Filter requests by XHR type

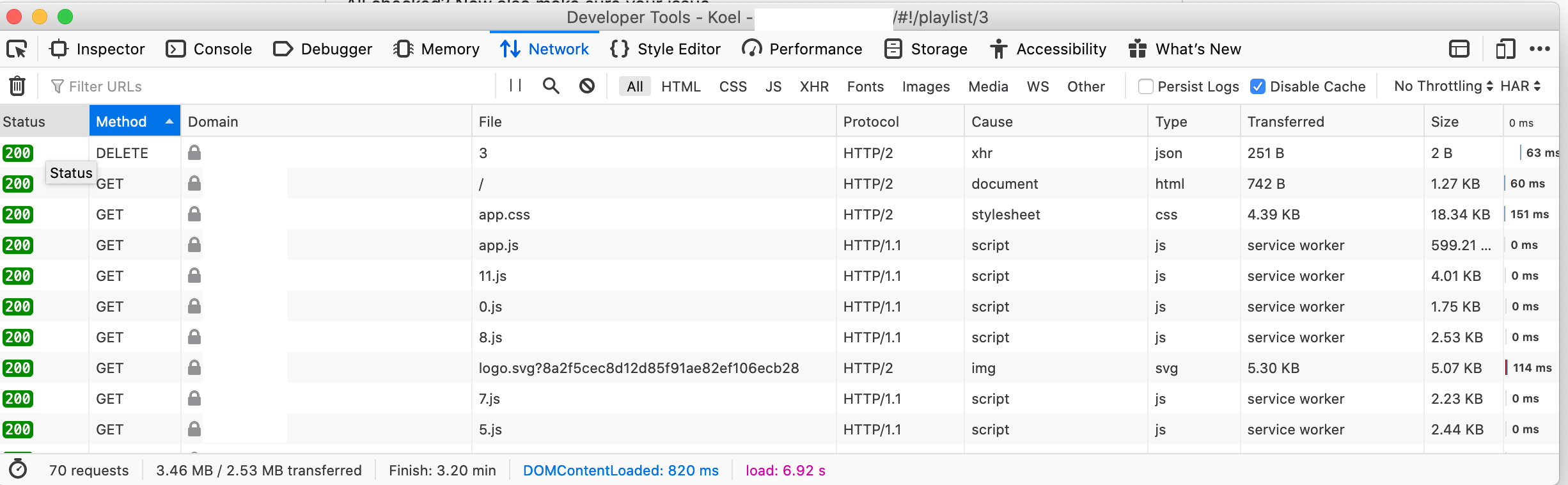click(813, 86)
